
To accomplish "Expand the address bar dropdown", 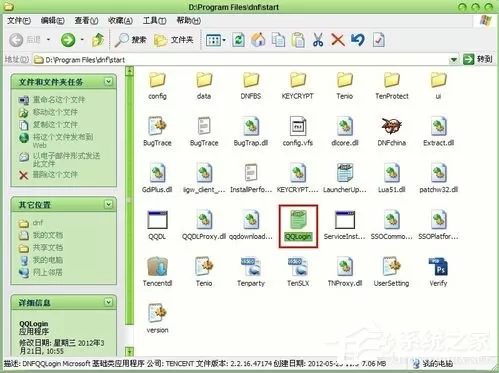I will [453, 60].
